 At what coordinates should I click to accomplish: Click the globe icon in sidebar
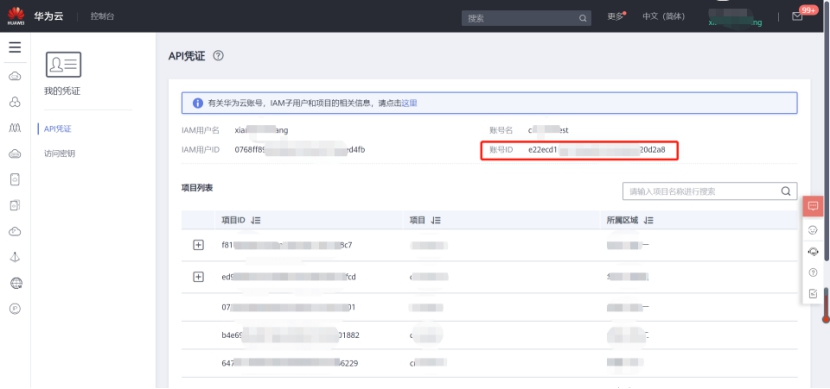[x=16, y=284]
